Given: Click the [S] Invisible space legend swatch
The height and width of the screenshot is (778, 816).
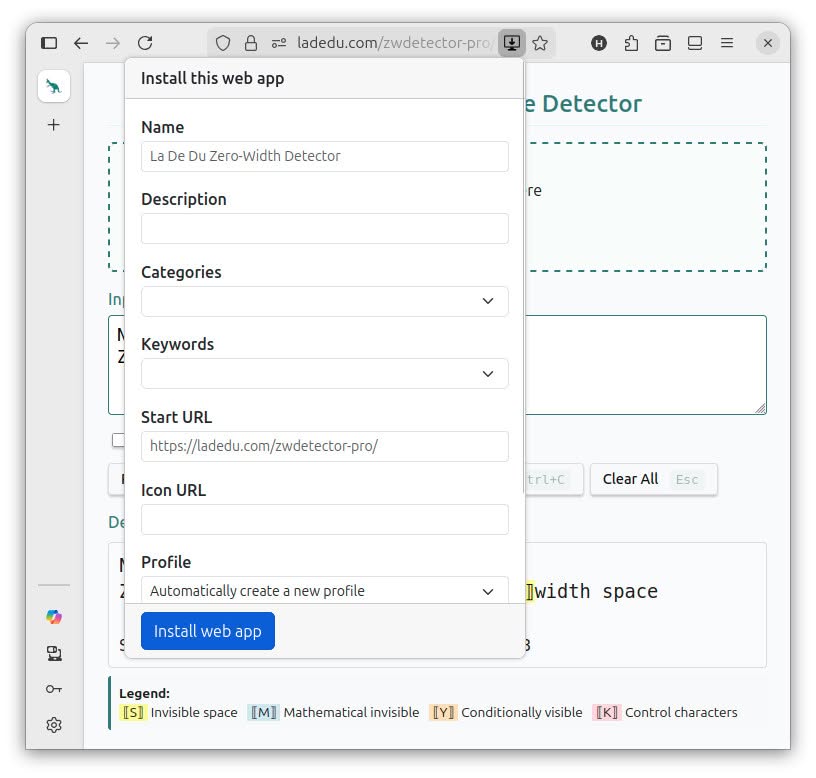Looking at the screenshot, I should pos(133,712).
